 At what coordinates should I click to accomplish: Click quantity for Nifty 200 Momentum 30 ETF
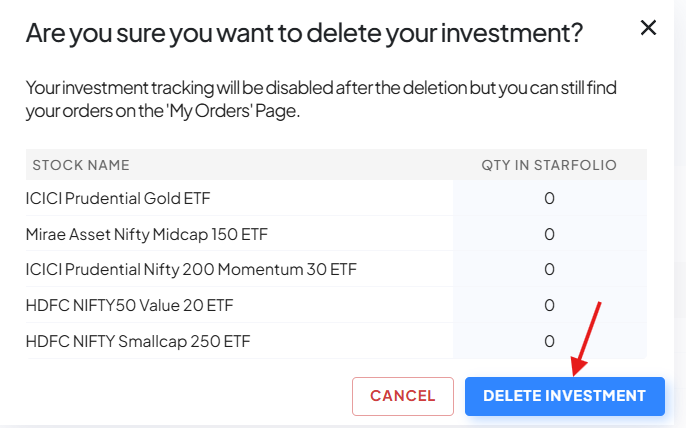pyautogui.click(x=549, y=270)
